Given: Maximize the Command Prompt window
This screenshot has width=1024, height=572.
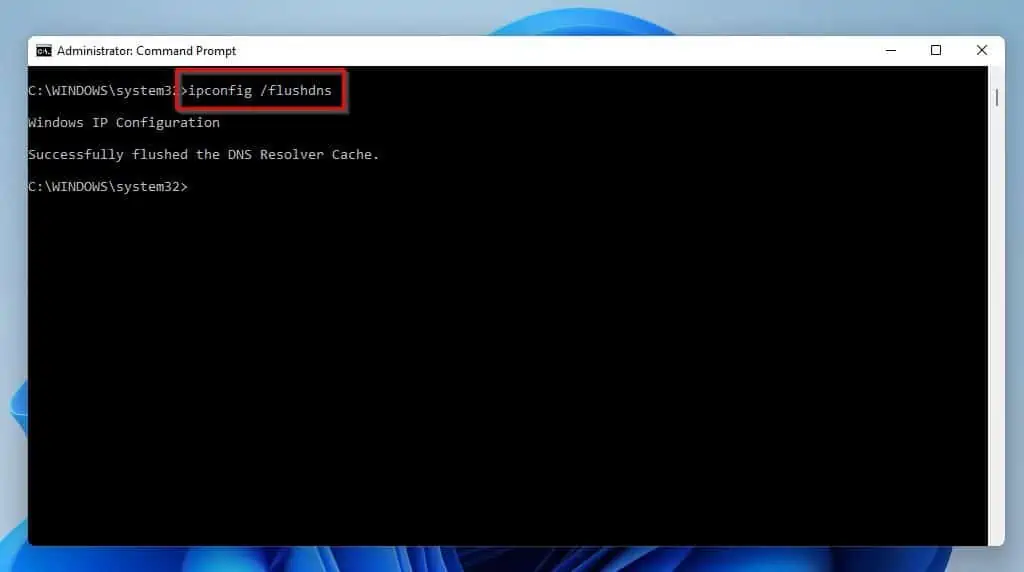Looking at the screenshot, I should click(936, 50).
